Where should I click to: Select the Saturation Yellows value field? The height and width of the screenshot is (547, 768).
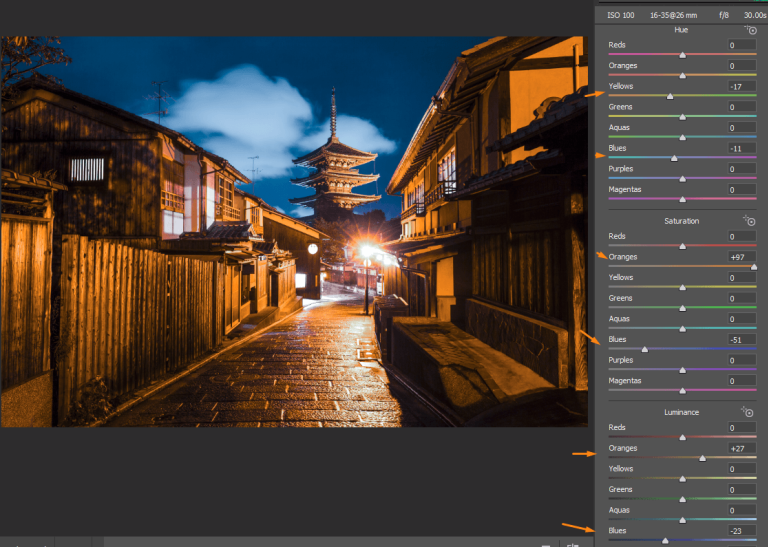[742, 278]
